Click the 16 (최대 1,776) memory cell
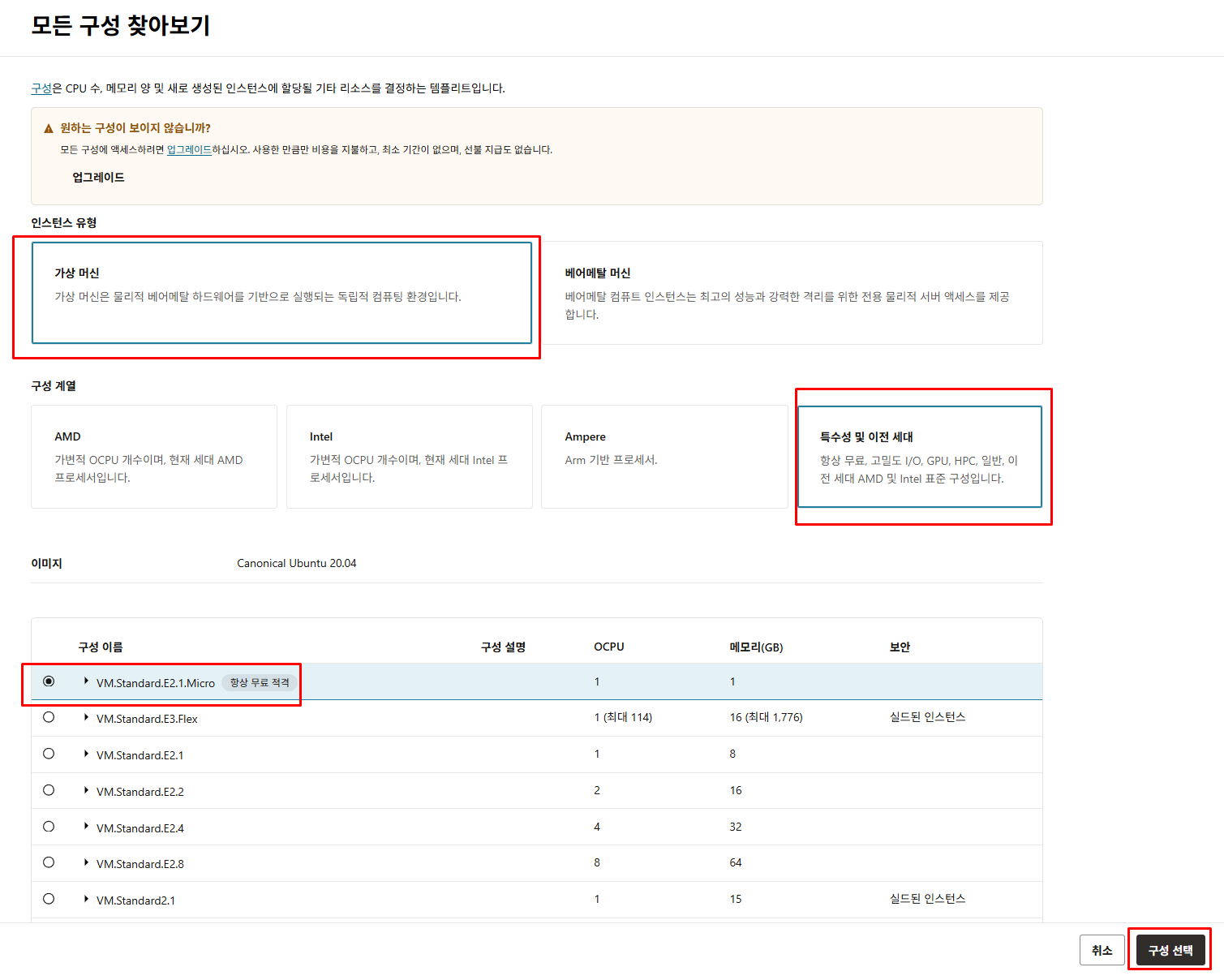 pos(767,717)
